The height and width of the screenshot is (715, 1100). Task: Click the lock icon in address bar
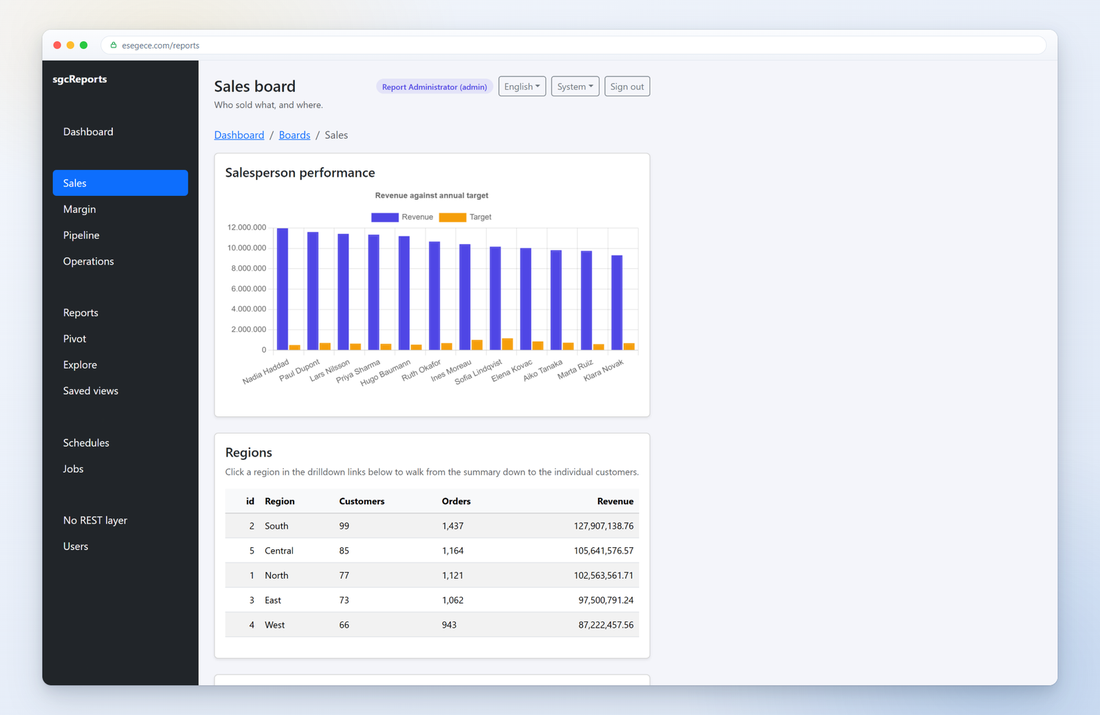click(x=114, y=45)
